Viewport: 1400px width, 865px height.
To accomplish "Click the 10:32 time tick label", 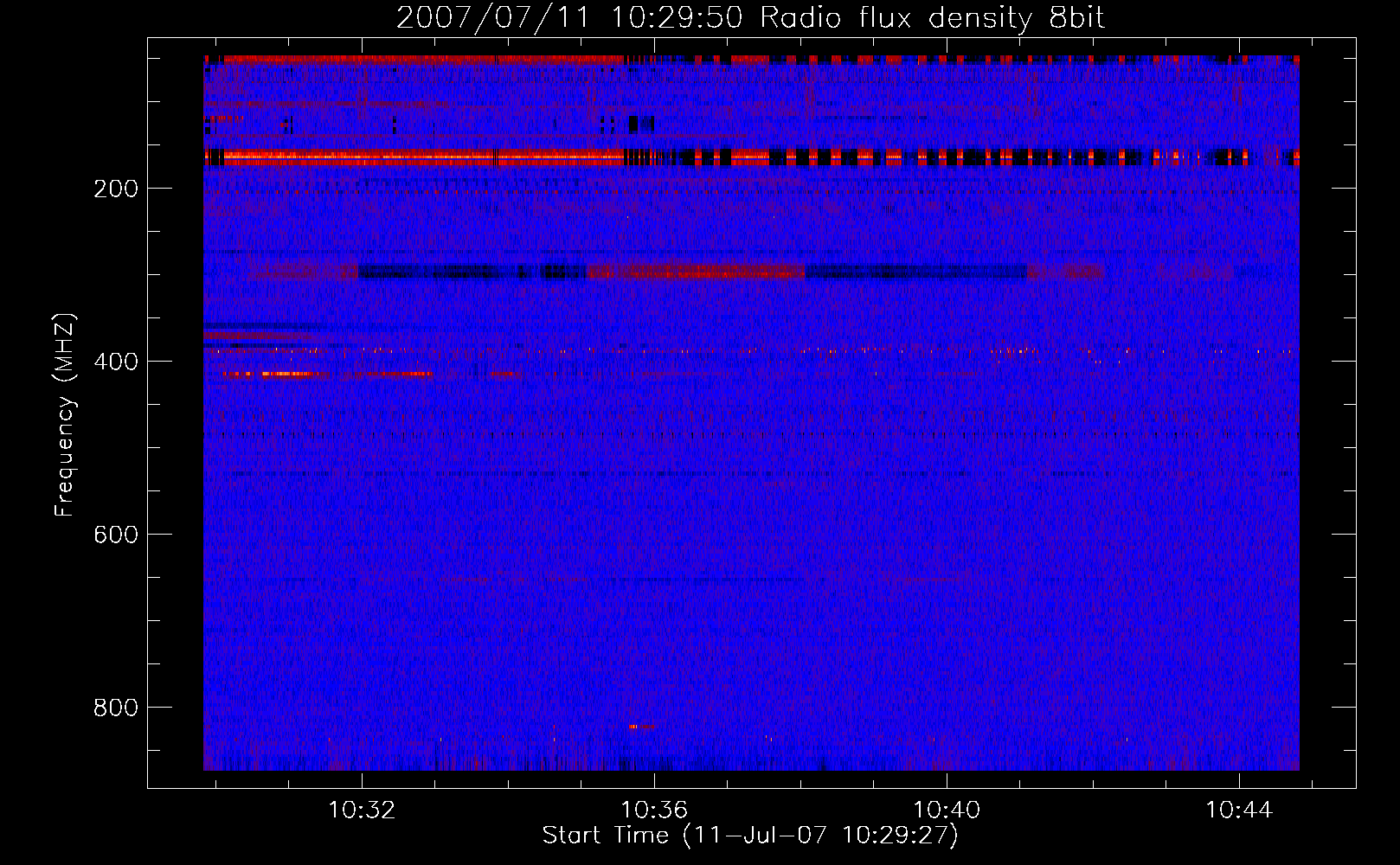I will click(362, 810).
